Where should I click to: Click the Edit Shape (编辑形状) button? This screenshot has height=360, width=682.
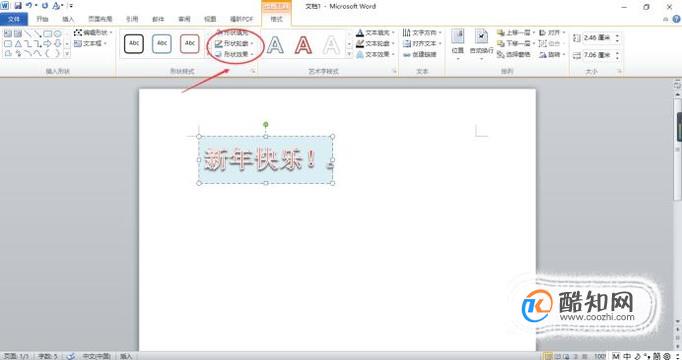click(x=93, y=33)
